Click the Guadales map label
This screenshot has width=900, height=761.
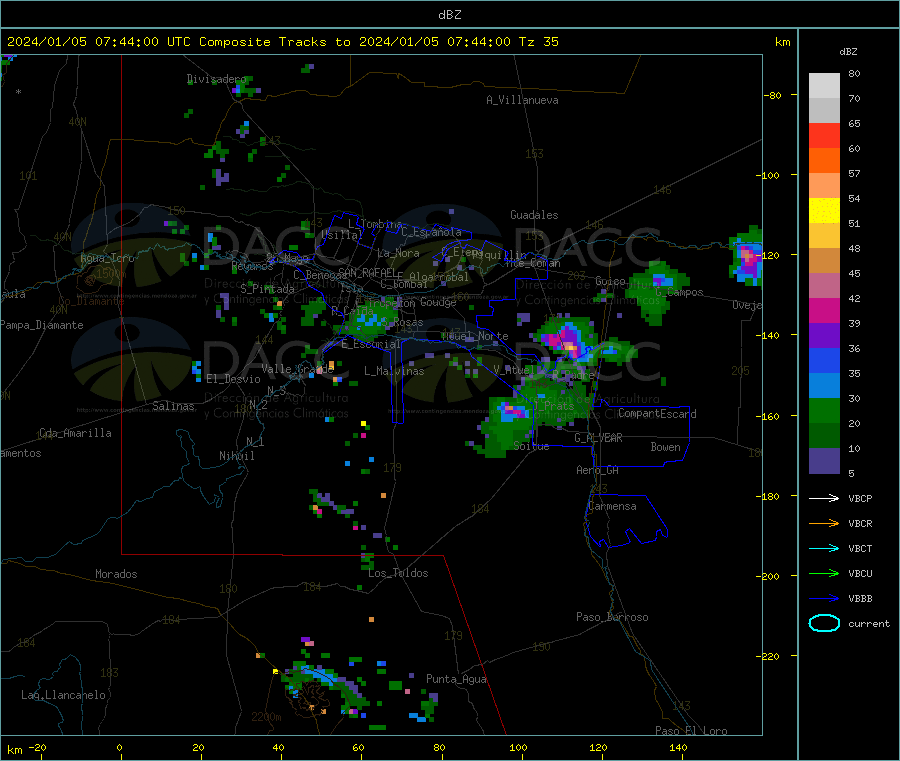[534, 215]
